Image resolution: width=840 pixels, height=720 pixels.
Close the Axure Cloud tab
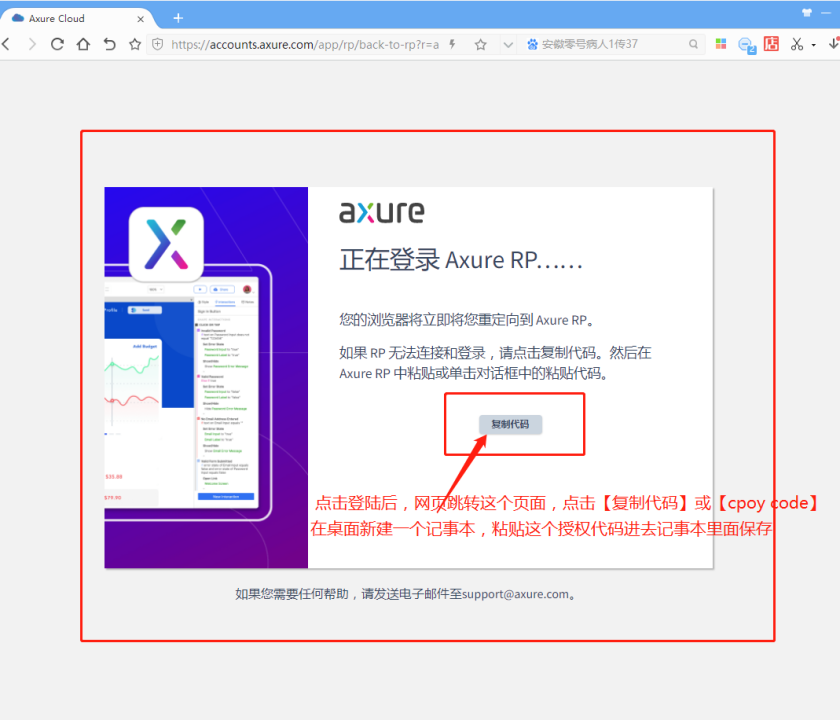pyautogui.click(x=140, y=19)
